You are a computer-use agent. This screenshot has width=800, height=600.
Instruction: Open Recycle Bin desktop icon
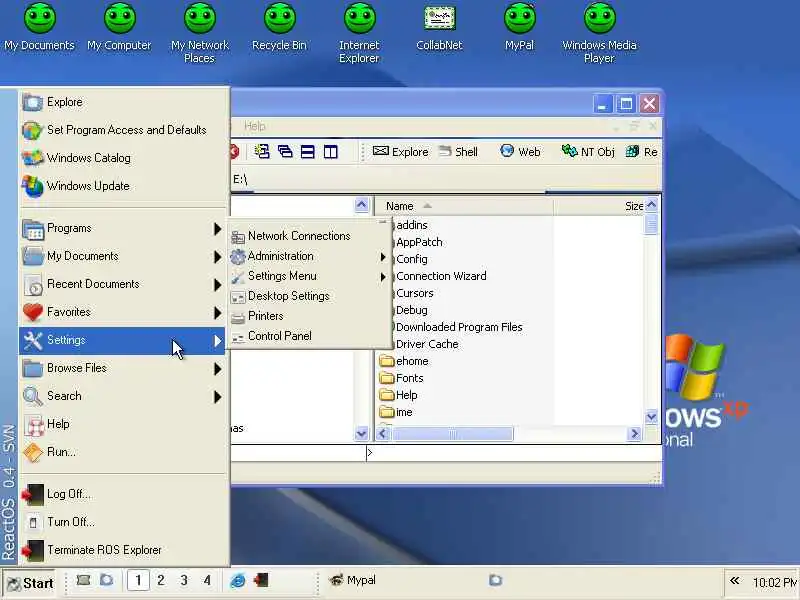(x=279, y=27)
